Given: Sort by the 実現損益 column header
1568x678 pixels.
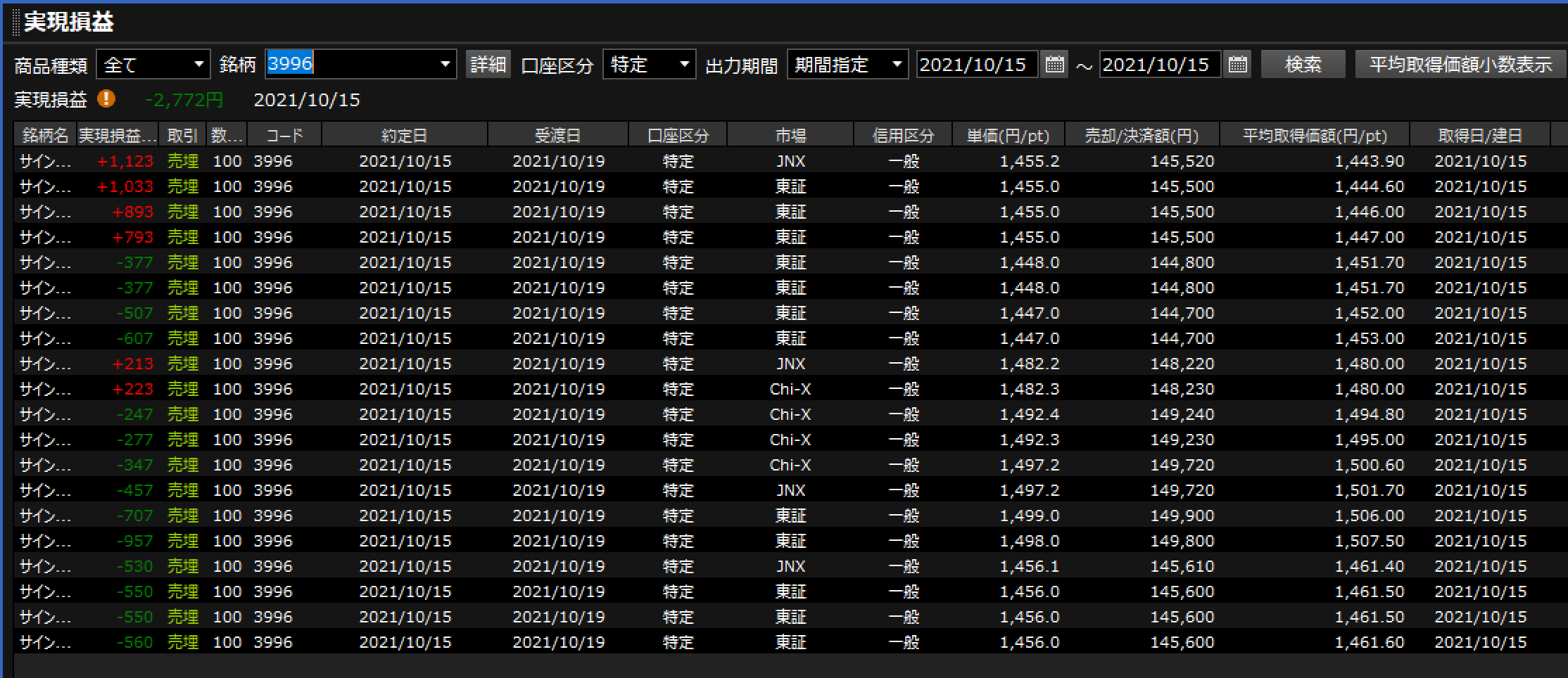Looking at the screenshot, I should 117,135.
